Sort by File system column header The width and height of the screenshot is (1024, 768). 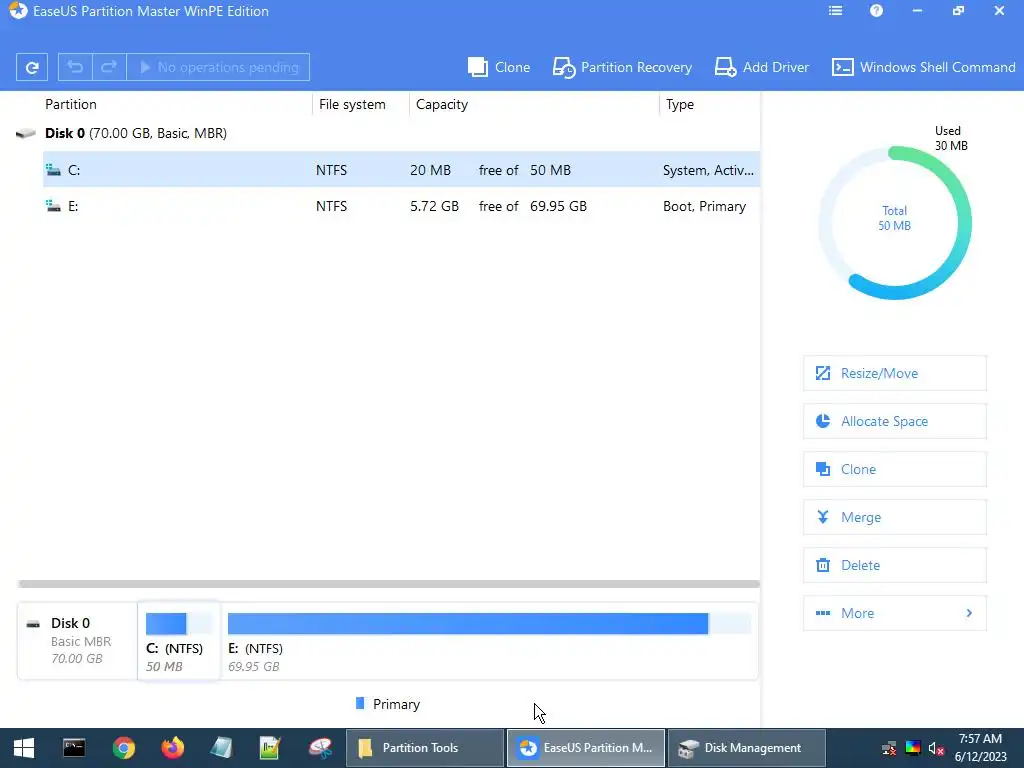(352, 104)
